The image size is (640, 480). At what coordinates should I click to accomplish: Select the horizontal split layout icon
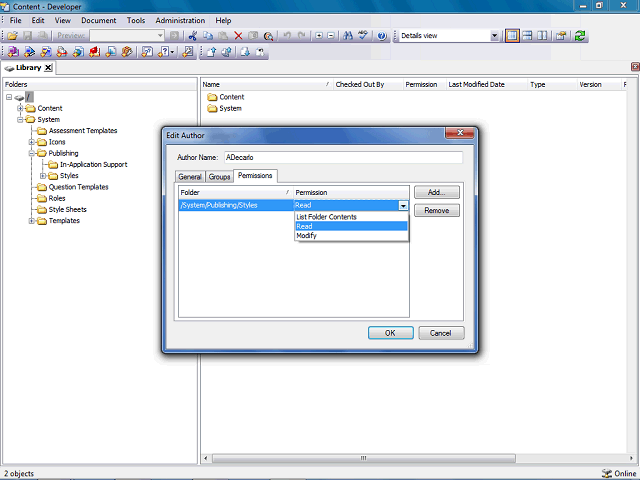pos(527,36)
